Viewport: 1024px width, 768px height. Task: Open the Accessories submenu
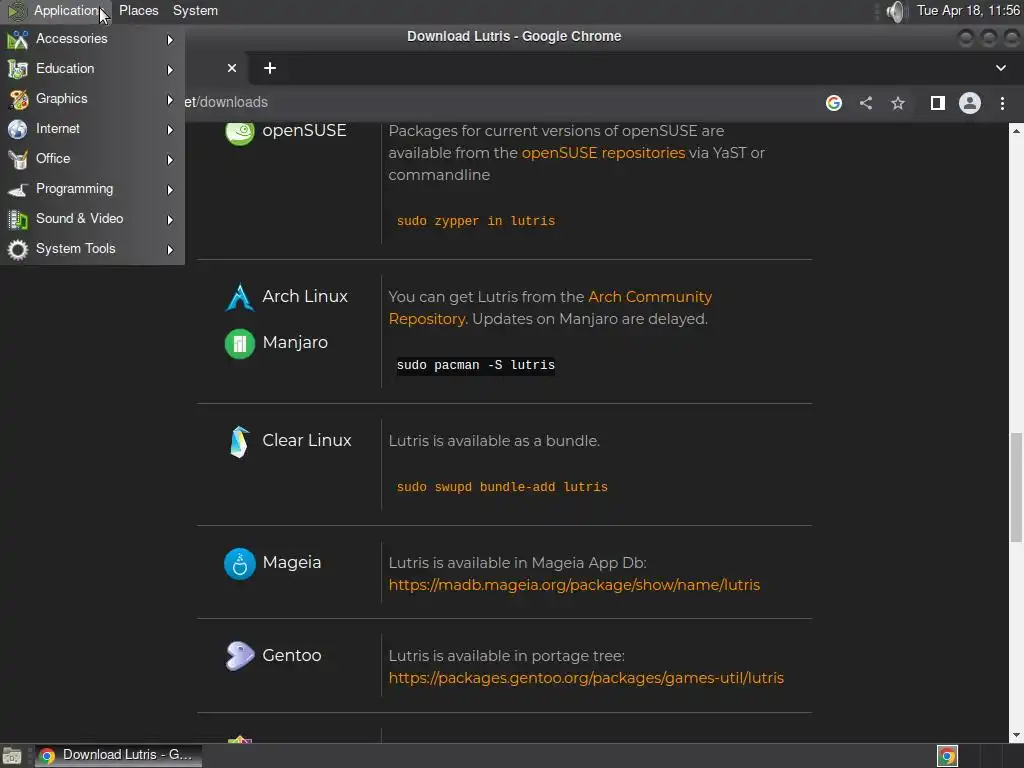(92, 39)
